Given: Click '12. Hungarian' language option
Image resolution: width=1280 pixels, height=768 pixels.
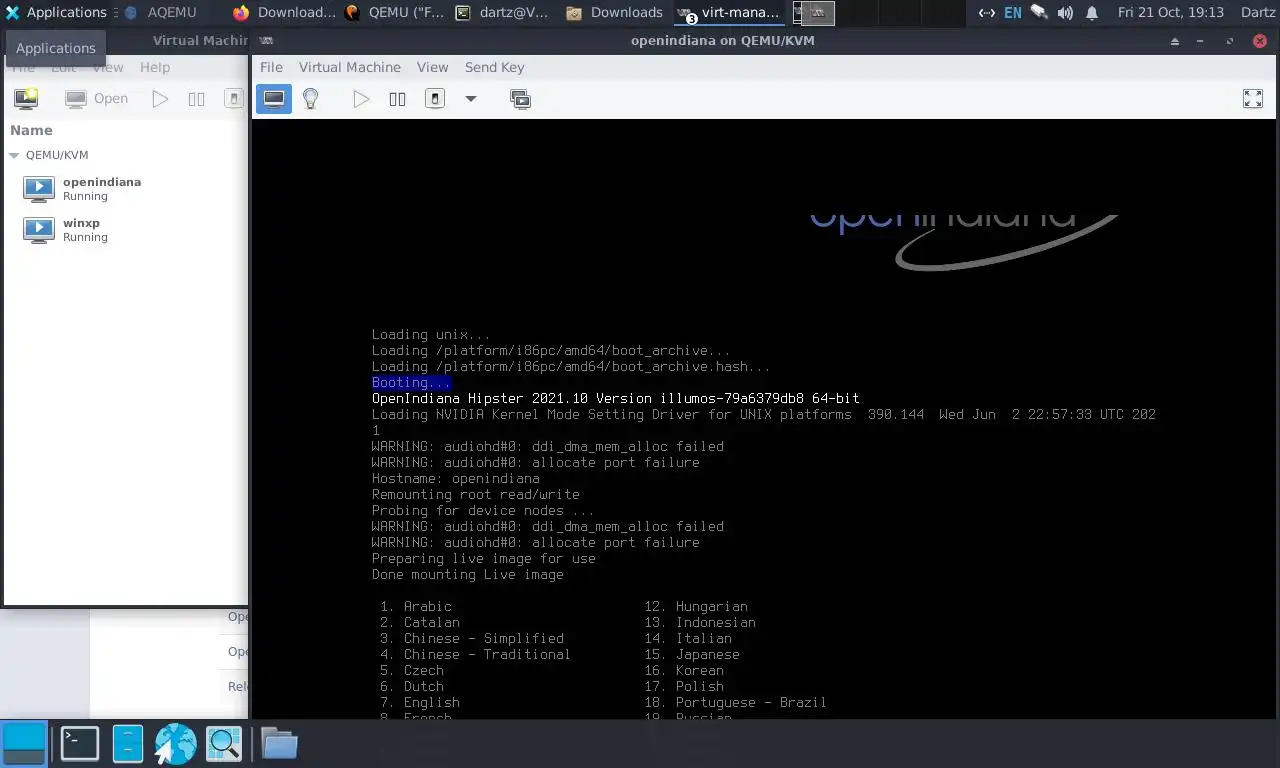Looking at the screenshot, I should [696, 606].
